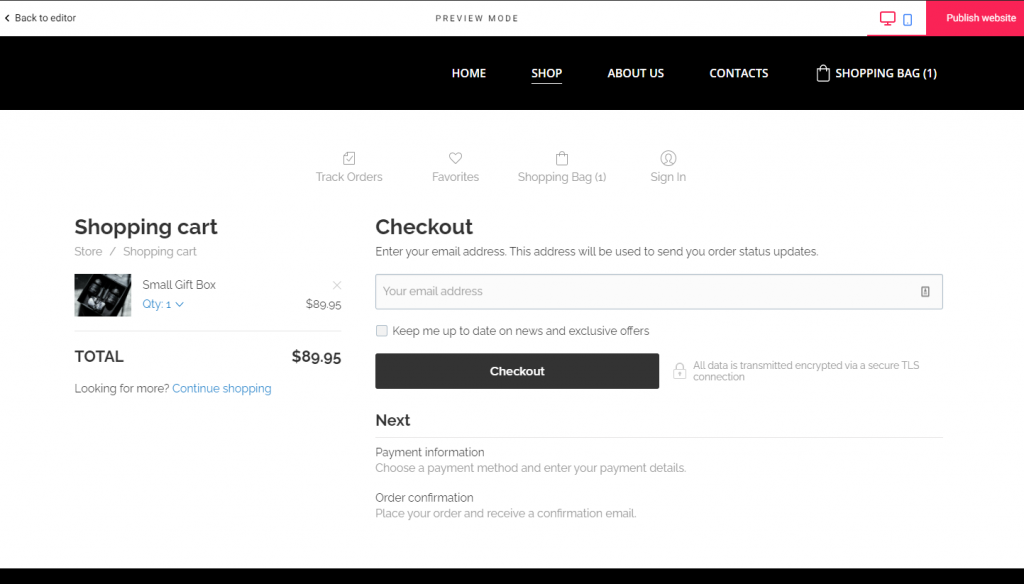Viewport: 1024px width, 584px height.
Task: Open the HOME menu item
Action: point(469,73)
